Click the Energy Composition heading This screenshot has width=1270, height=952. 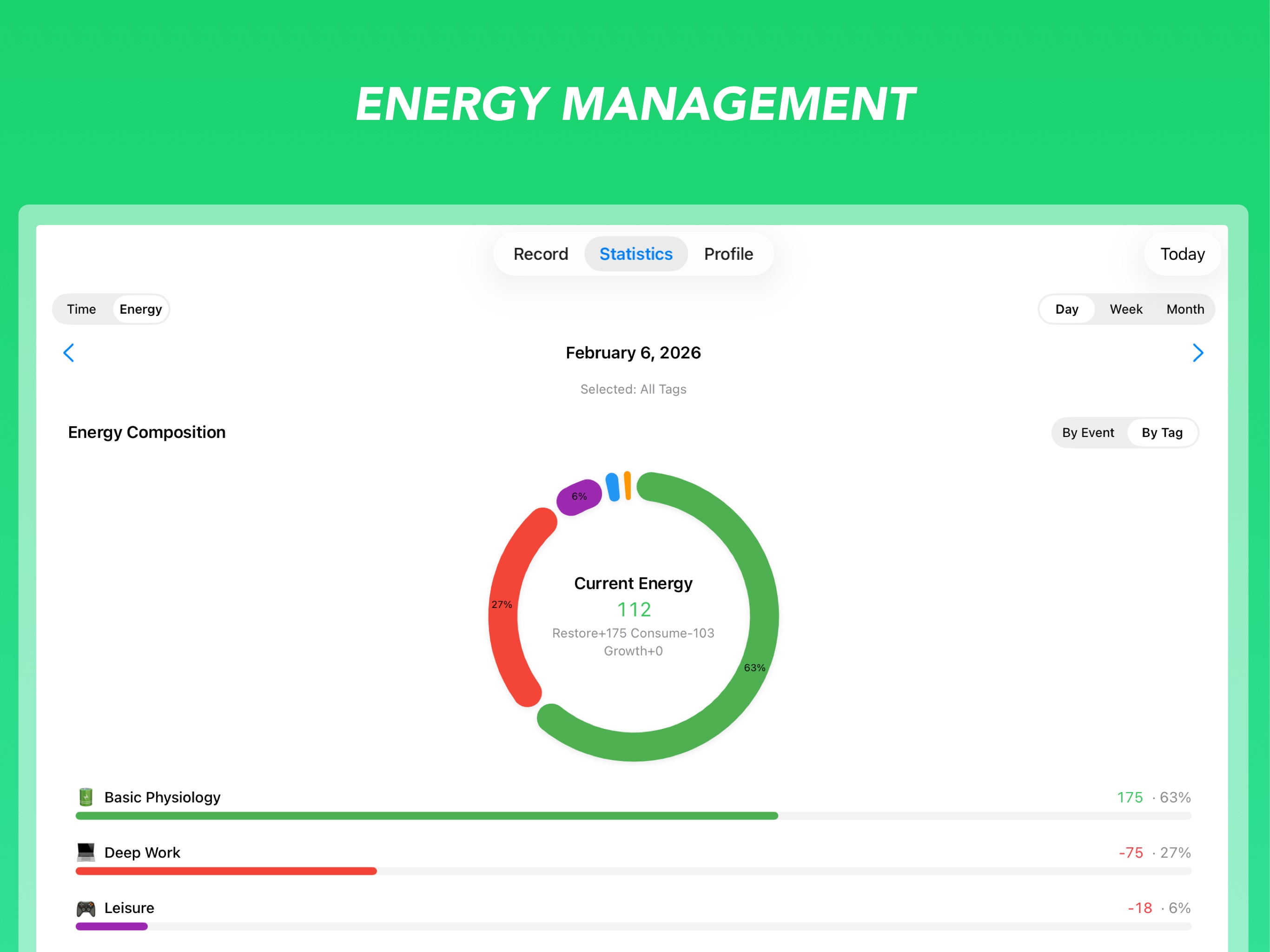146,432
